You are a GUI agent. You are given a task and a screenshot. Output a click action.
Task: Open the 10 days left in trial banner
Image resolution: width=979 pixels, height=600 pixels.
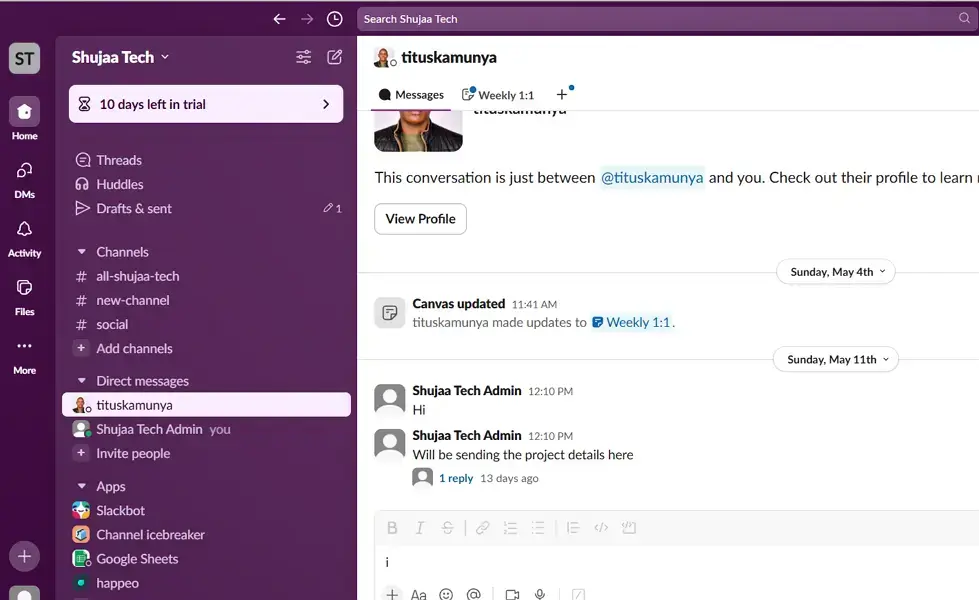(206, 104)
